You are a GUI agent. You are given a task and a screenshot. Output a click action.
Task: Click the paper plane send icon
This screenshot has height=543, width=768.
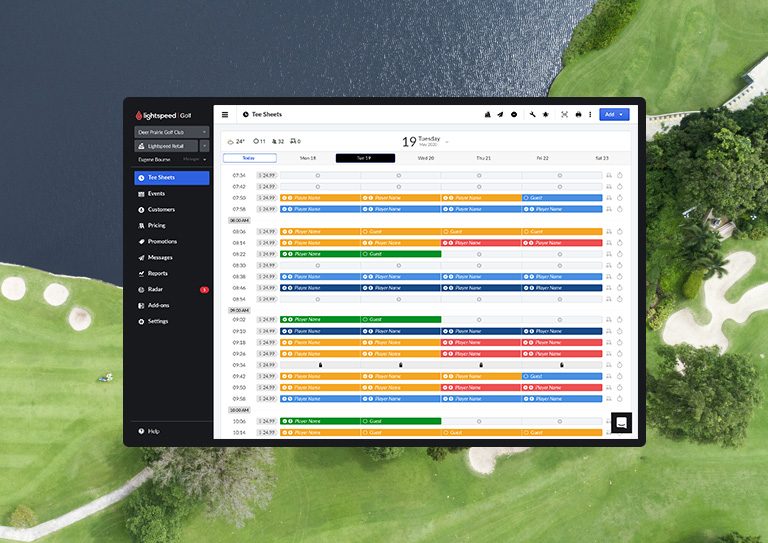tap(500, 115)
